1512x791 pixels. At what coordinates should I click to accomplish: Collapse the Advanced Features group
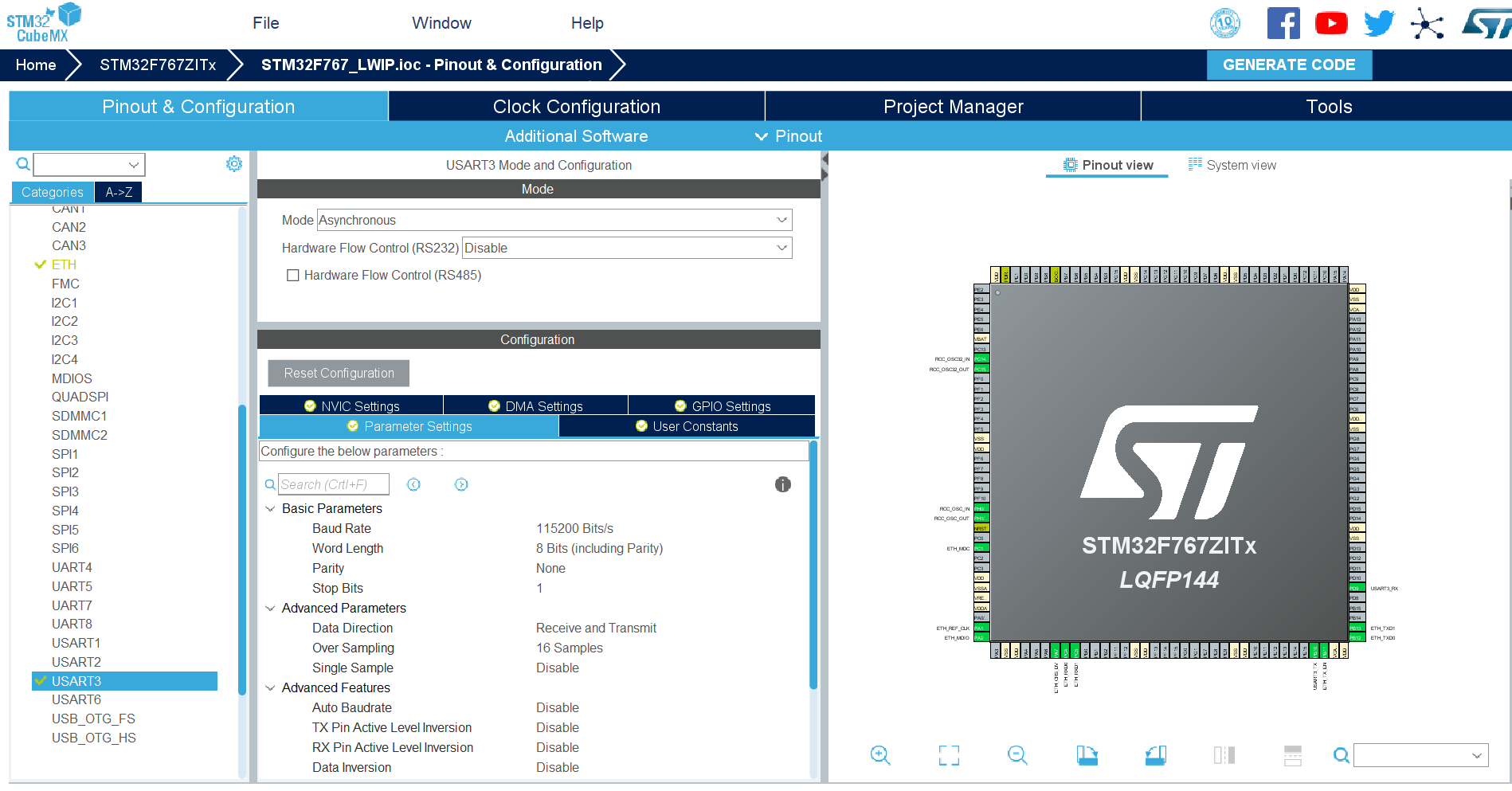tap(270, 687)
